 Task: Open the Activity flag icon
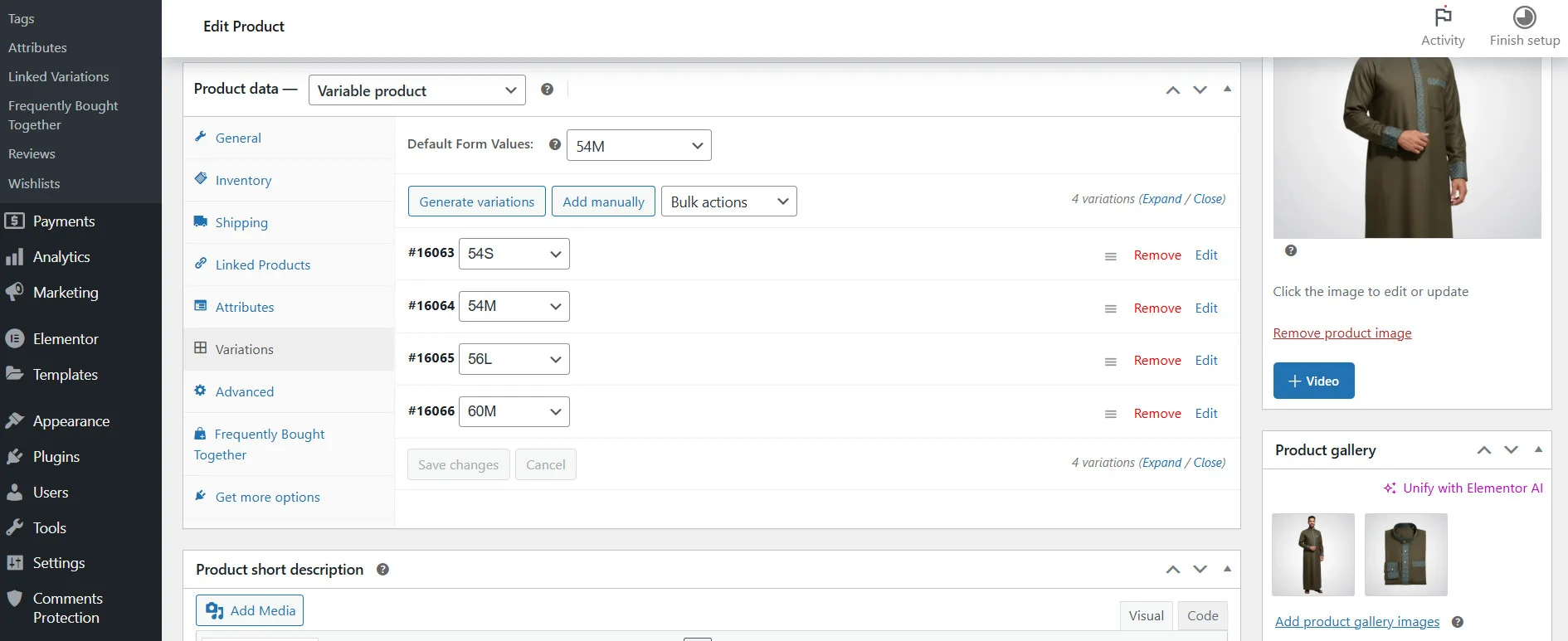(x=1443, y=17)
